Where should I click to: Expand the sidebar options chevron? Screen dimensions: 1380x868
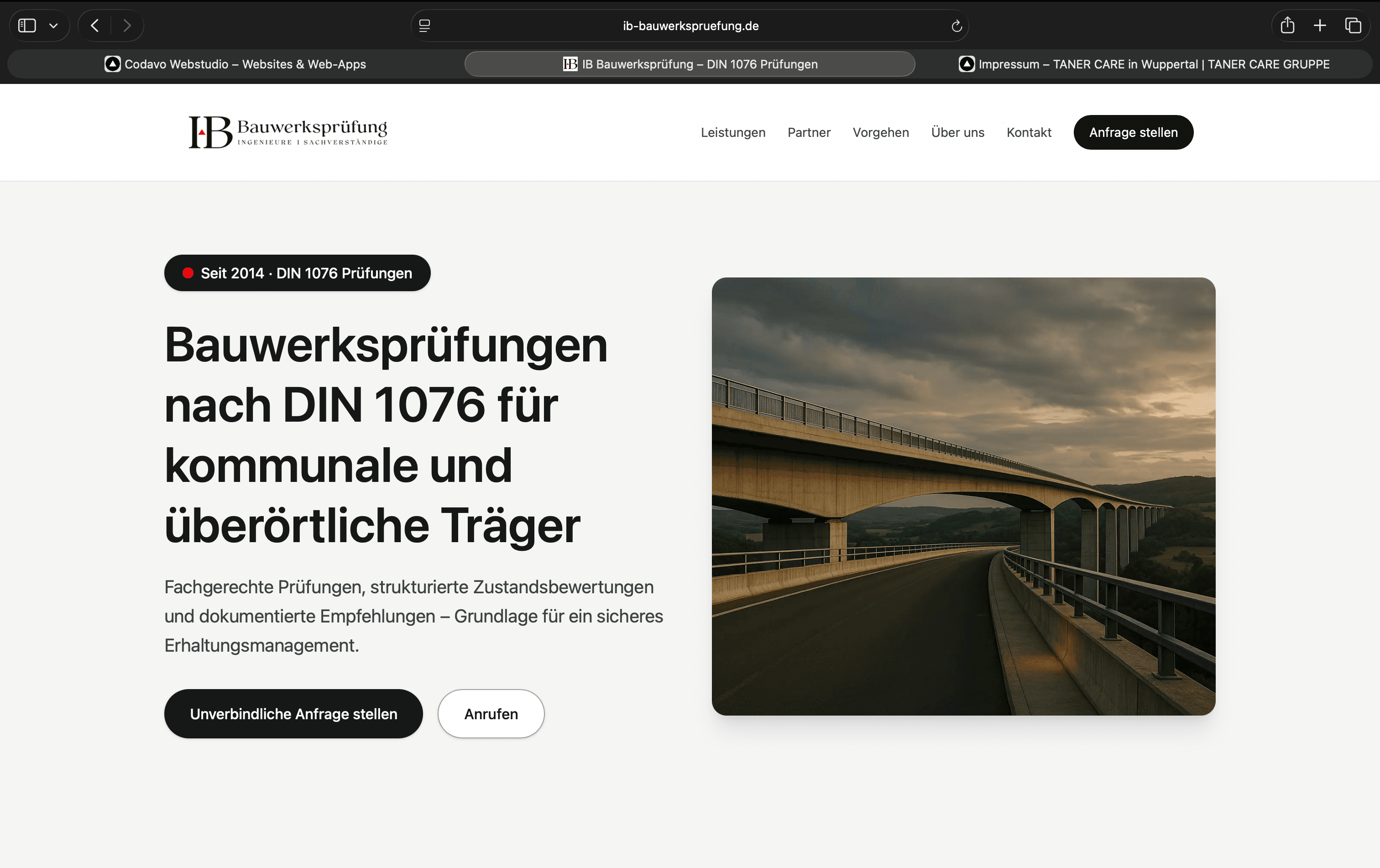point(54,25)
